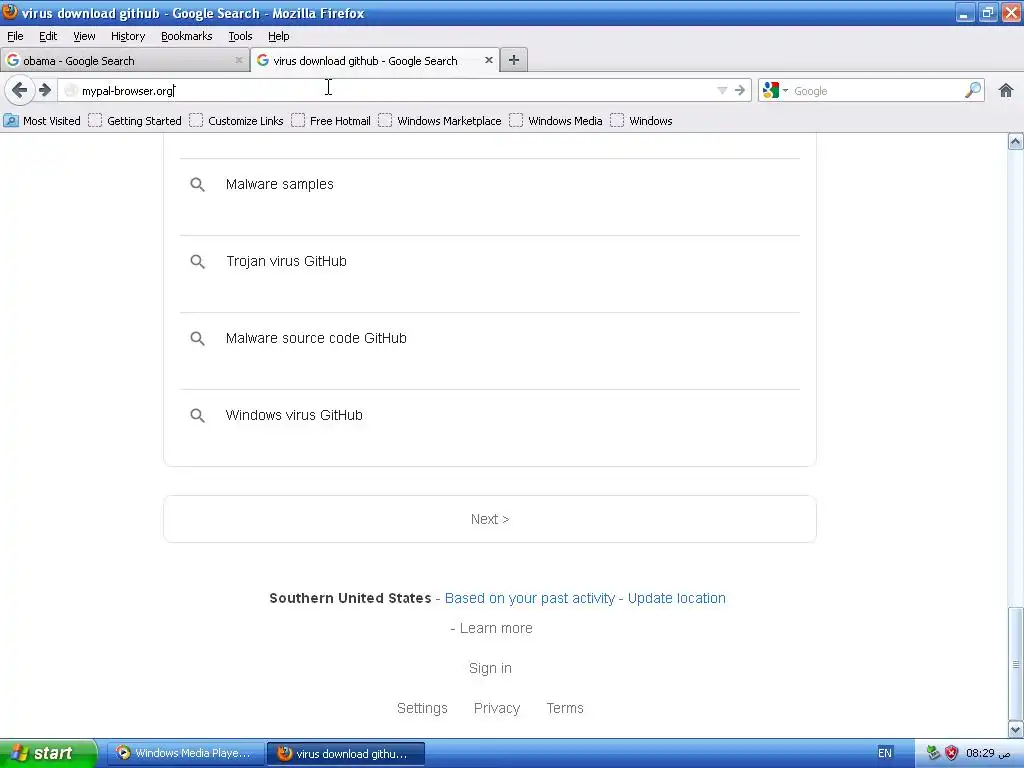Open the Windows Marketplace bookmark
Image resolution: width=1024 pixels, height=768 pixels.
coord(440,121)
